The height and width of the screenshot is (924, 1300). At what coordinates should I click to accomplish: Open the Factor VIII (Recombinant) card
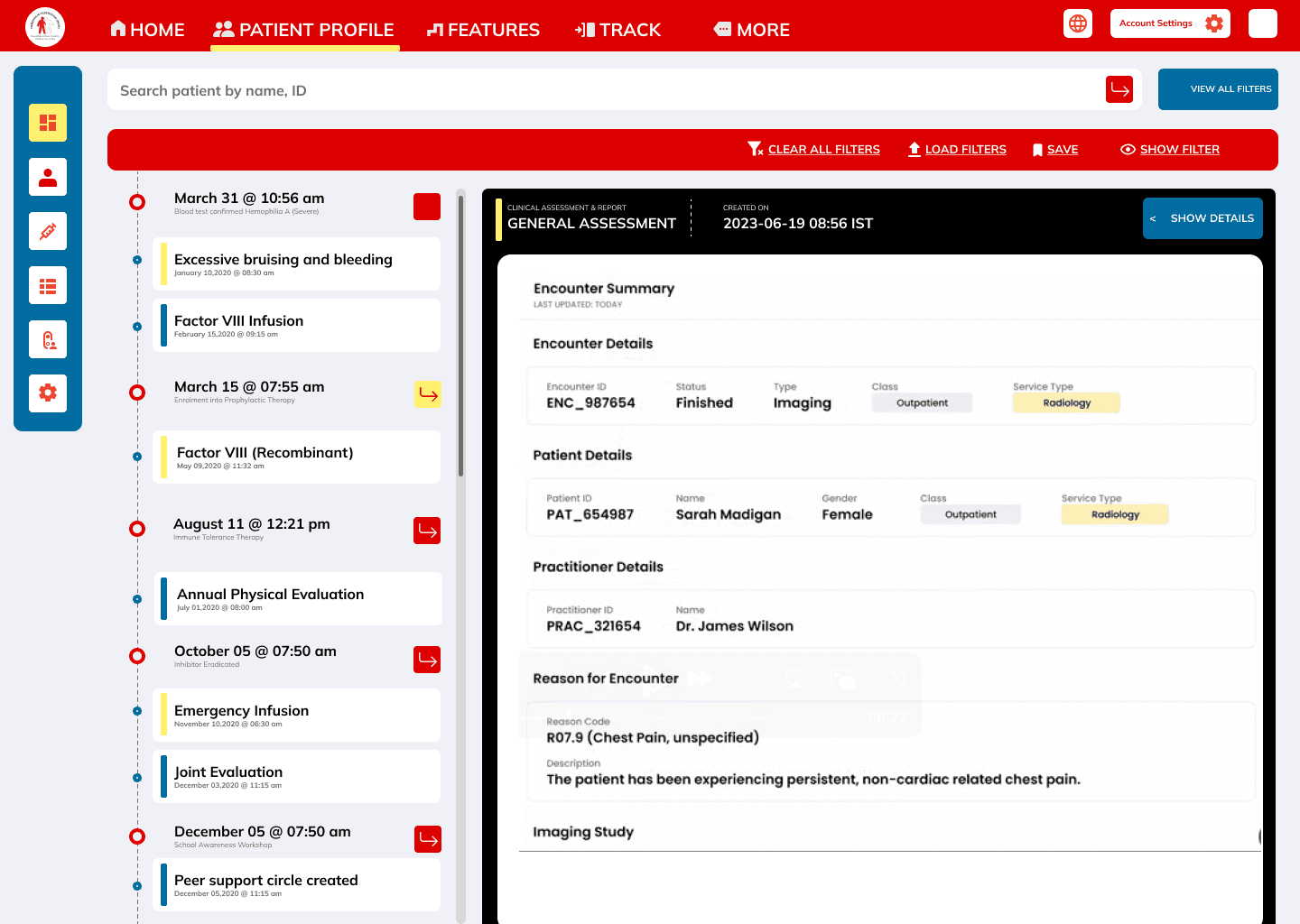pyautogui.click(x=297, y=457)
